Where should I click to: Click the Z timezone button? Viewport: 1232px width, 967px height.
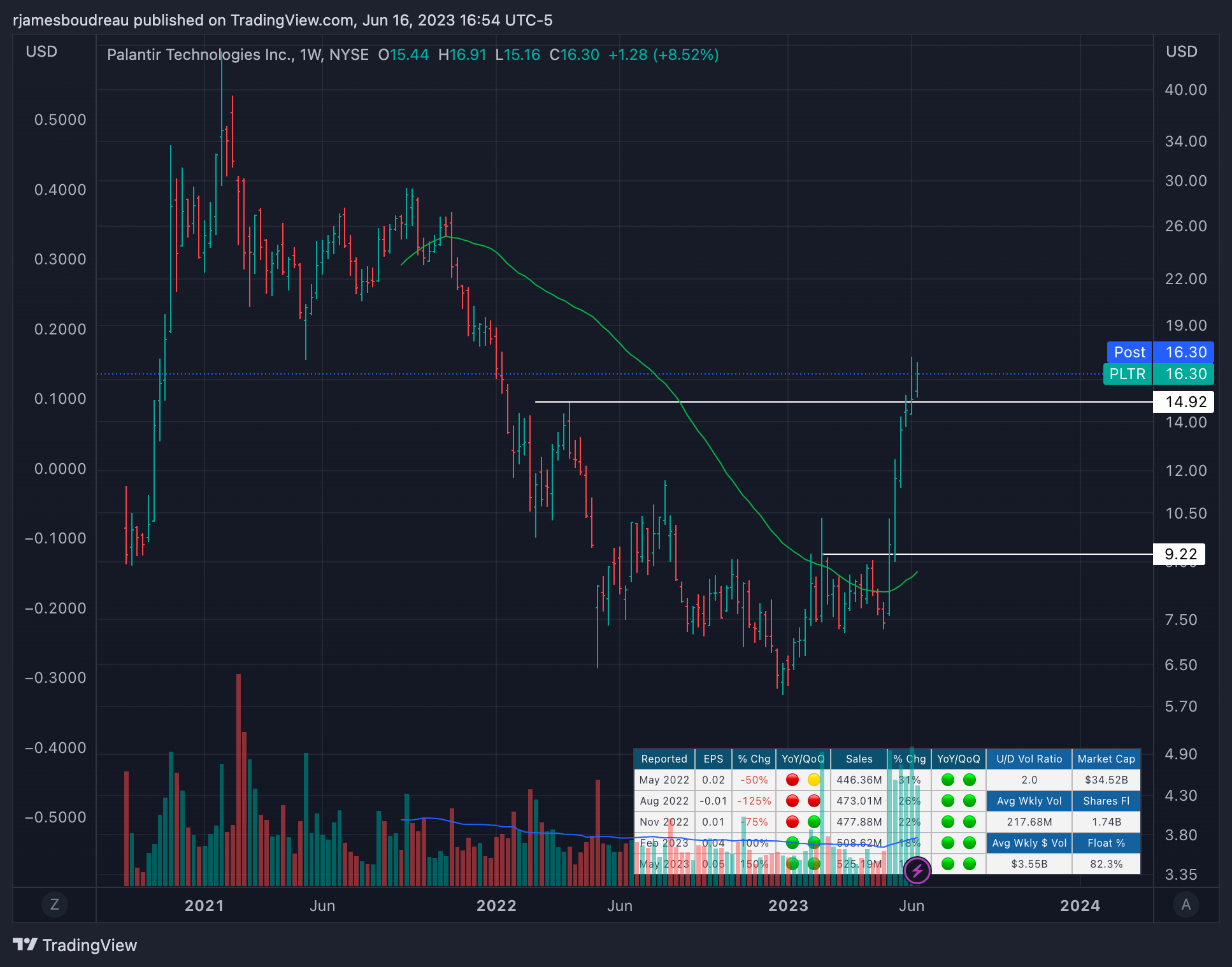(54, 904)
